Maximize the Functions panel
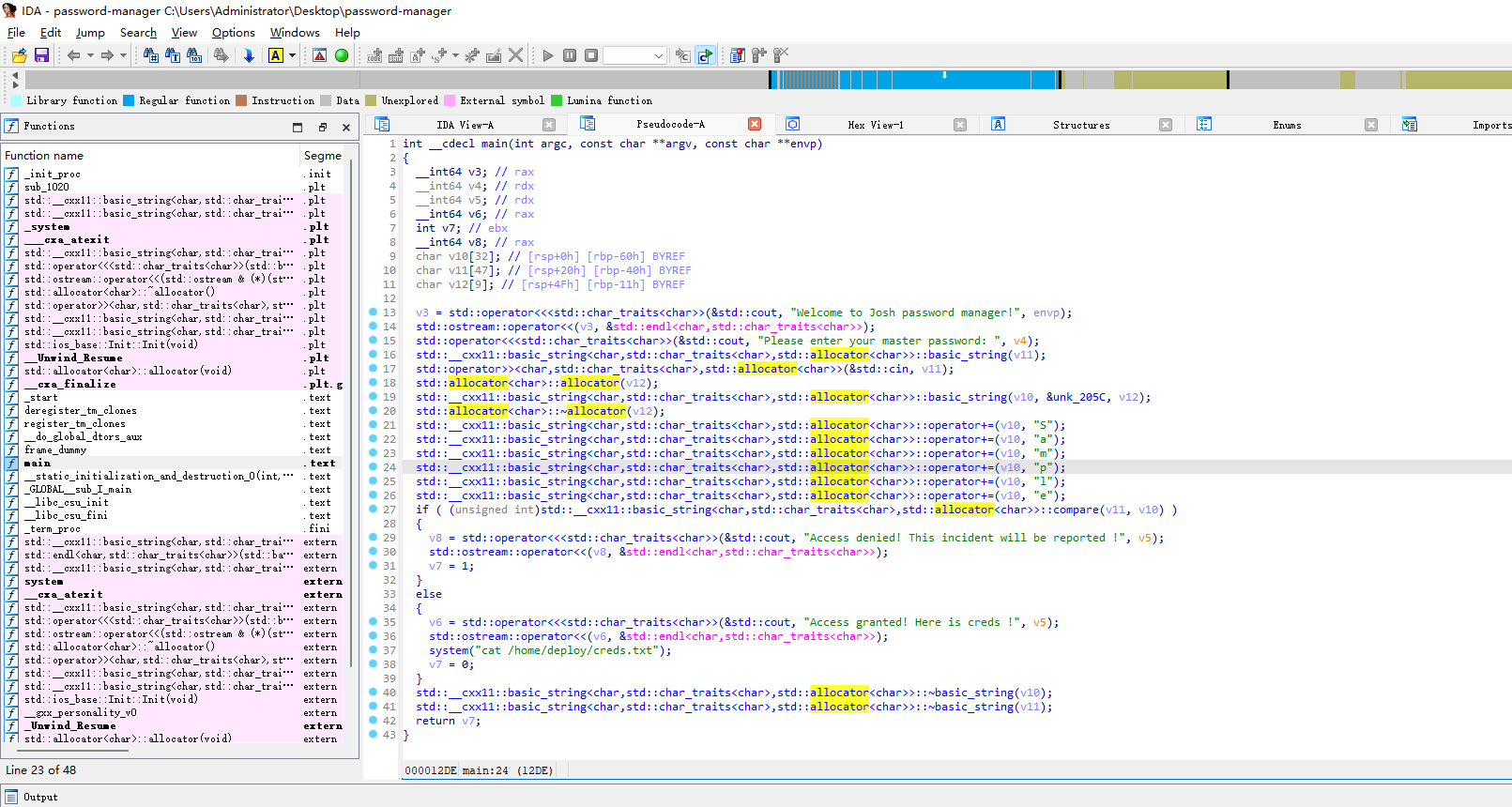Image resolution: width=1512 pixels, height=807 pixels. 298,127
